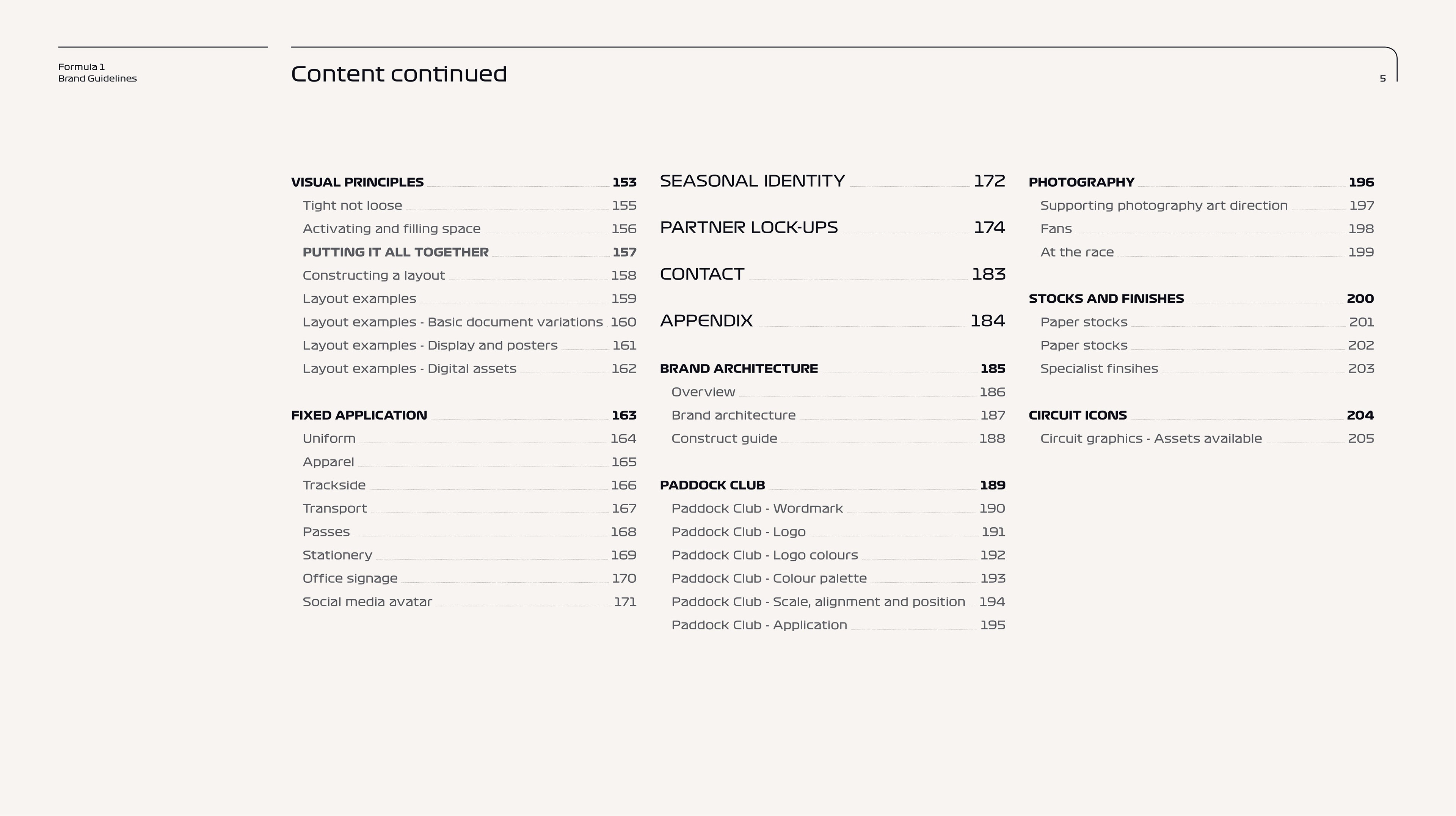Select the Constructing a layout entry
Image resolution: width=1456 pixels, height=816 pixels.
coord(373,275)
